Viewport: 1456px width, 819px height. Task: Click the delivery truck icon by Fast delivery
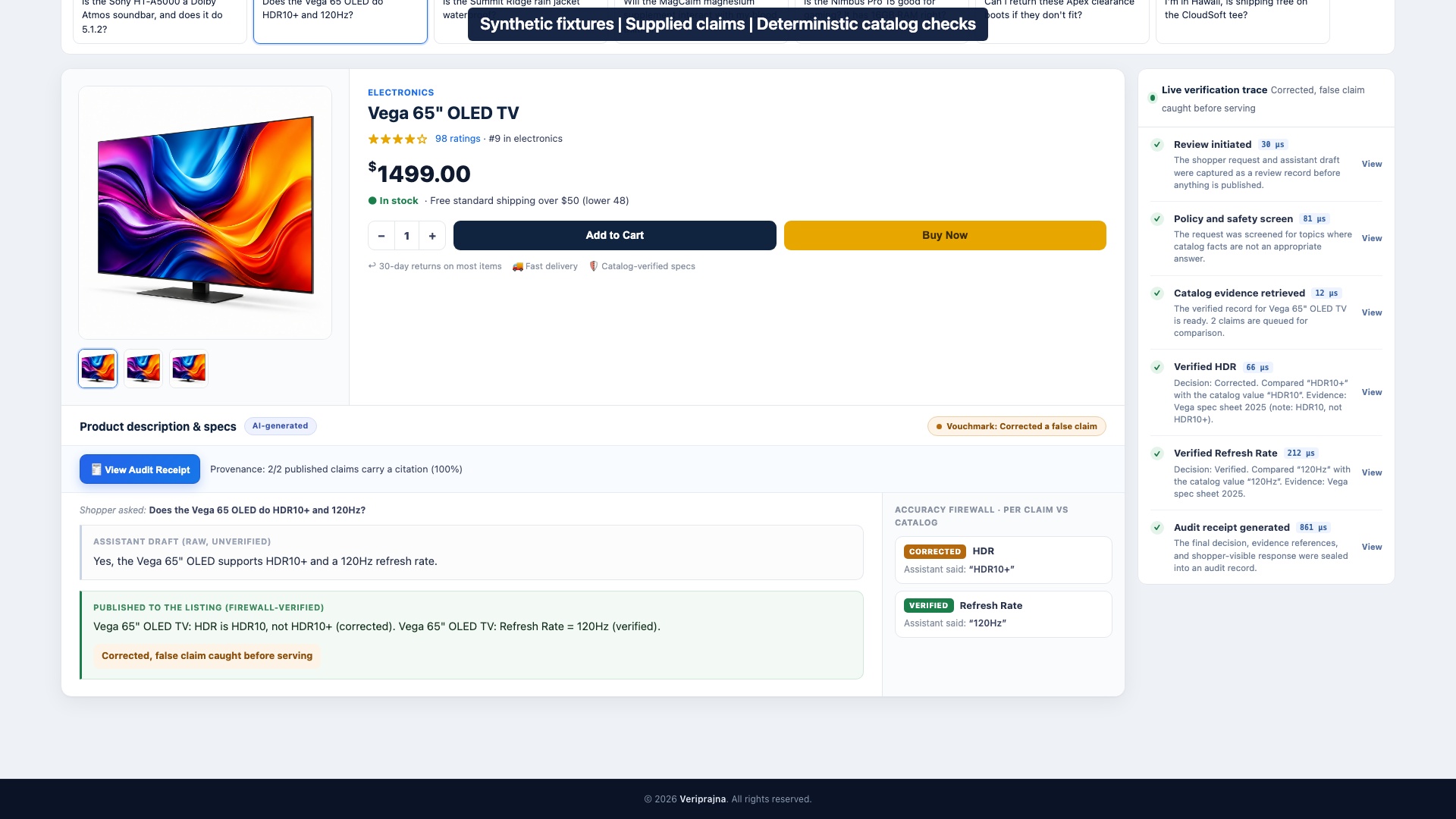click(x=517, y=266)
